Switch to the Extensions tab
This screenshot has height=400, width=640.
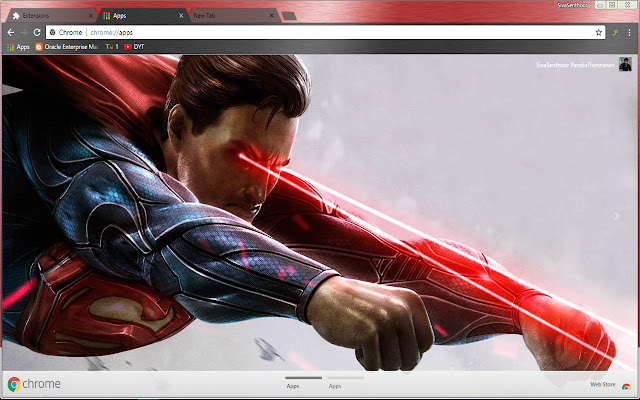pyautogui.click(x=50, y=16)
